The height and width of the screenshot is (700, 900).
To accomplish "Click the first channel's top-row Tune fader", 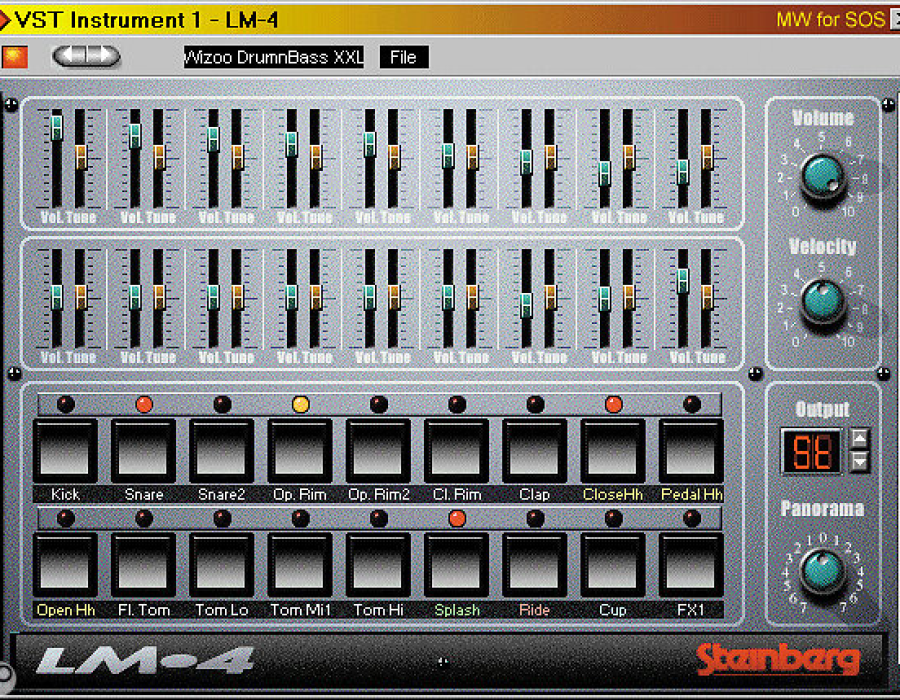I will click(81, 157).
